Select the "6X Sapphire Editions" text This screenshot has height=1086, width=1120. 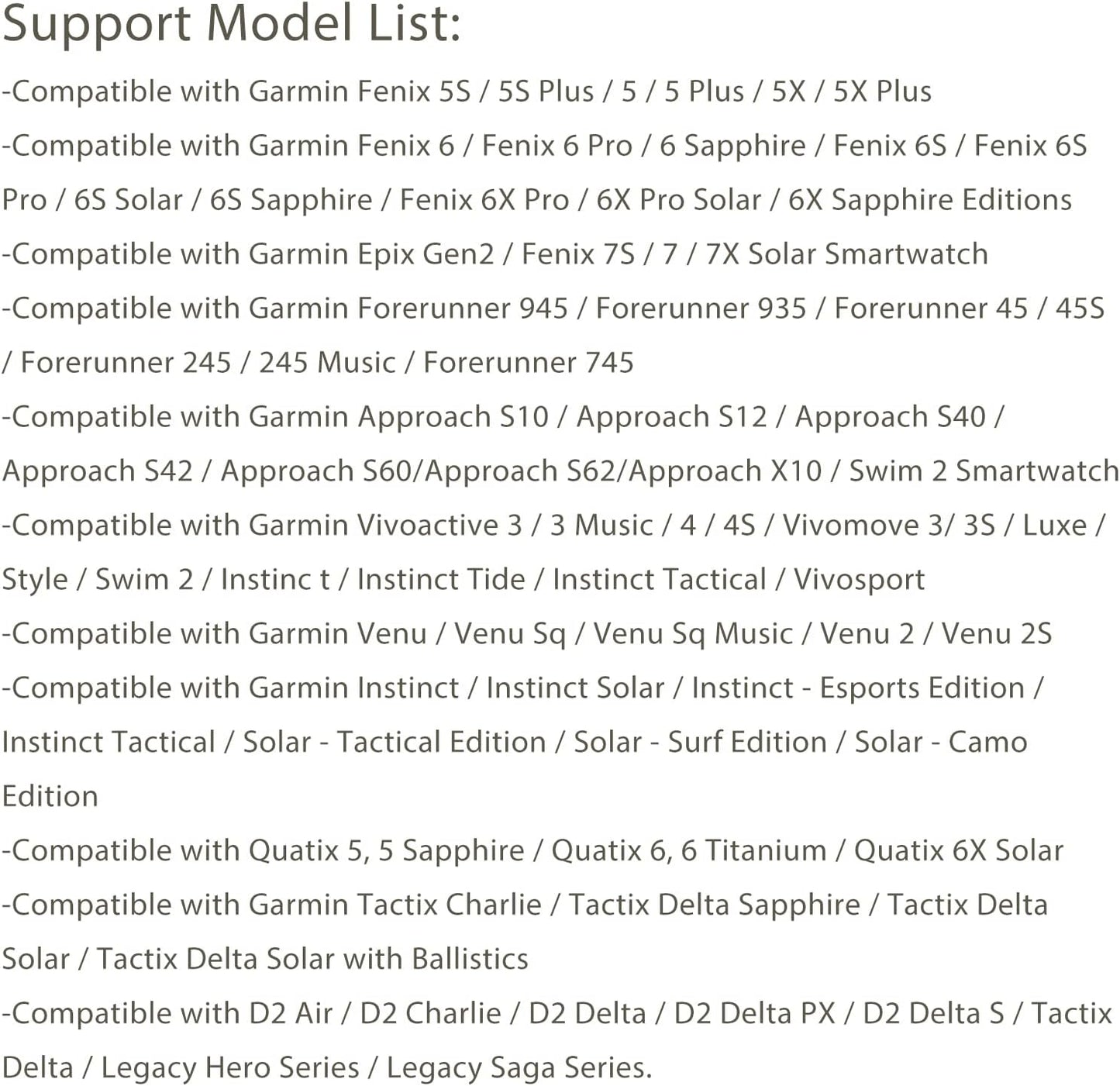pos(929,200)
